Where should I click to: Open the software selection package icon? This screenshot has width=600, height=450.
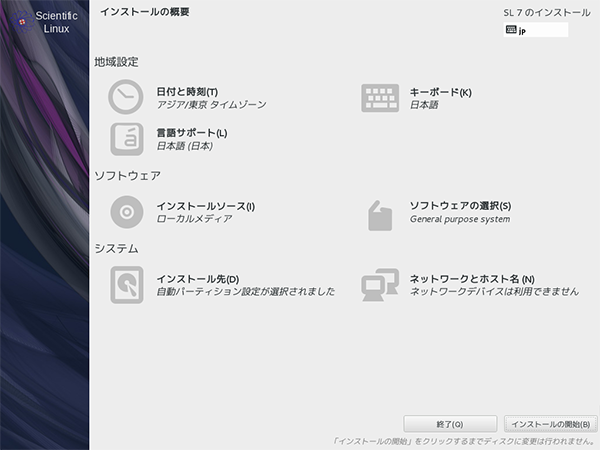click(380, 215)
